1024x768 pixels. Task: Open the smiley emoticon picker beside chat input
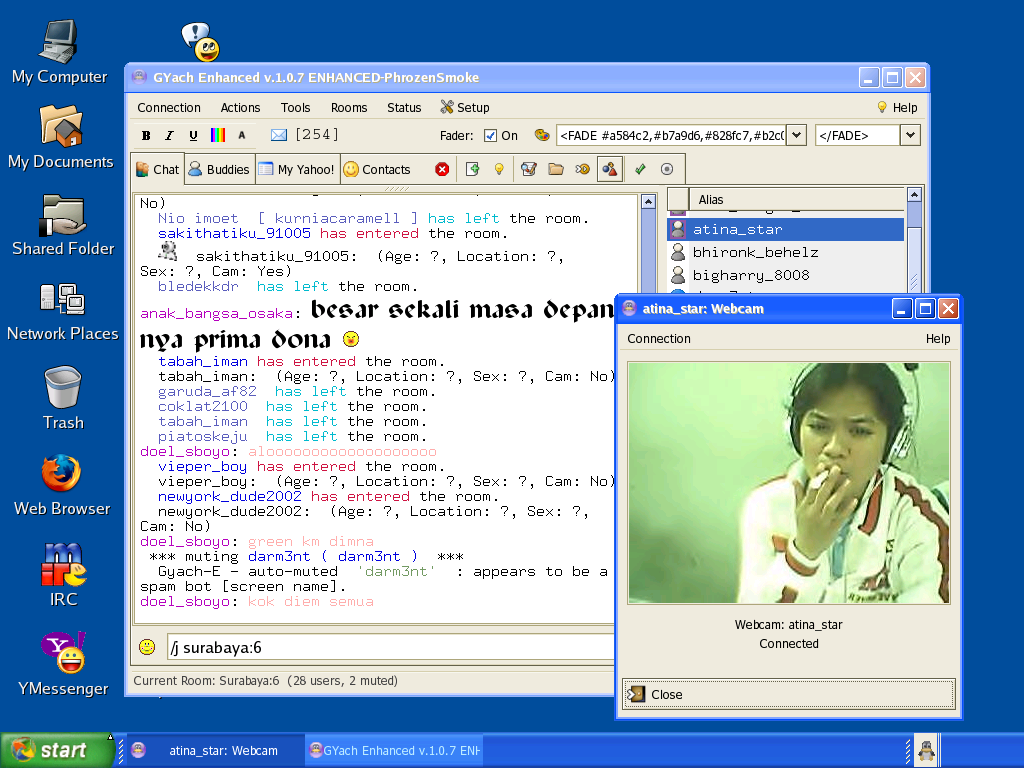(147, 647)
